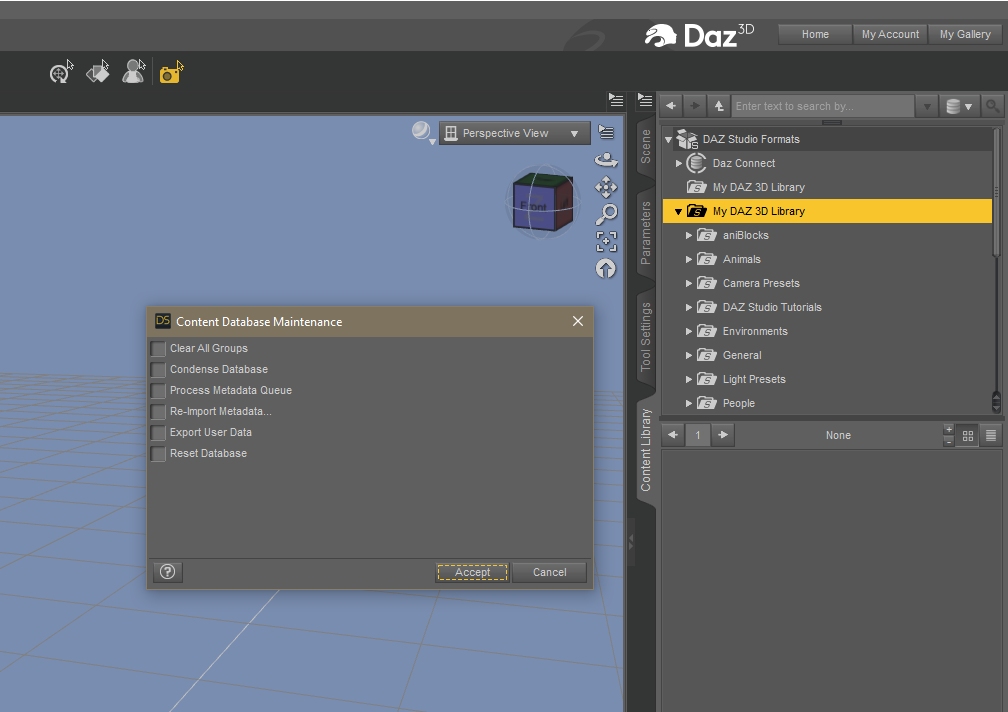The width and height of the screenshot is (1008, 712).
Task: Go up one level in Content Library
Action: point(719,105)
